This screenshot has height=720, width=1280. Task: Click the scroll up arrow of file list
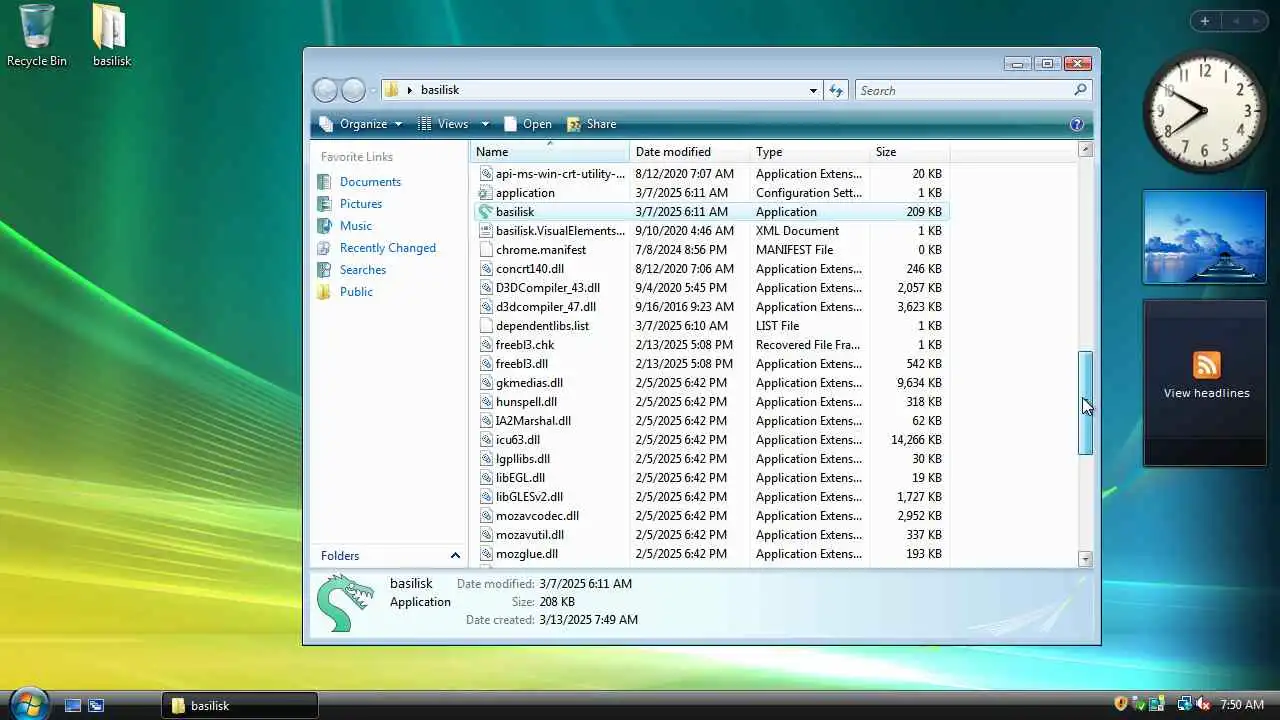(x=1086, y=150)
